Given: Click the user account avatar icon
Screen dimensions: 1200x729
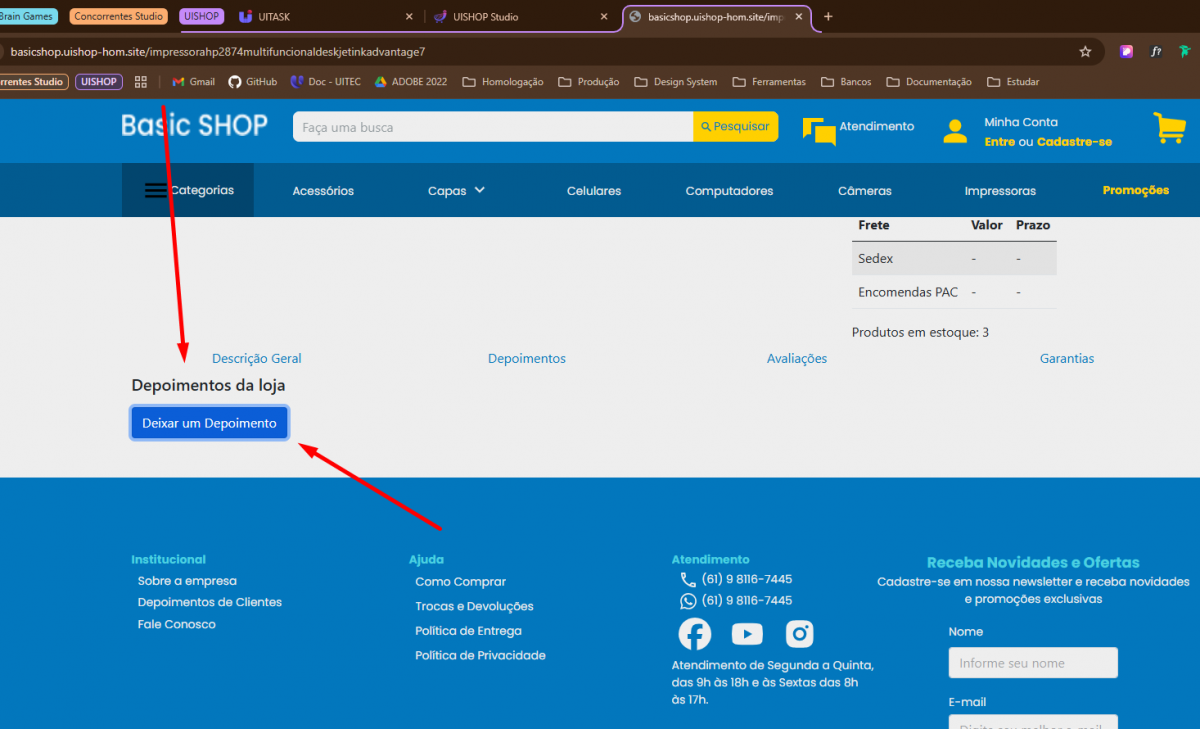Looking at the screenshot, I should (x=955, y=132).
